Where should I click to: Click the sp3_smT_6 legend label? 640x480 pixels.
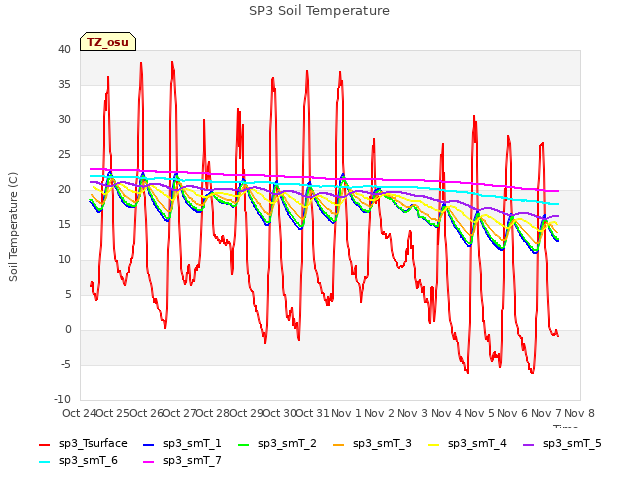pos(88,461)
